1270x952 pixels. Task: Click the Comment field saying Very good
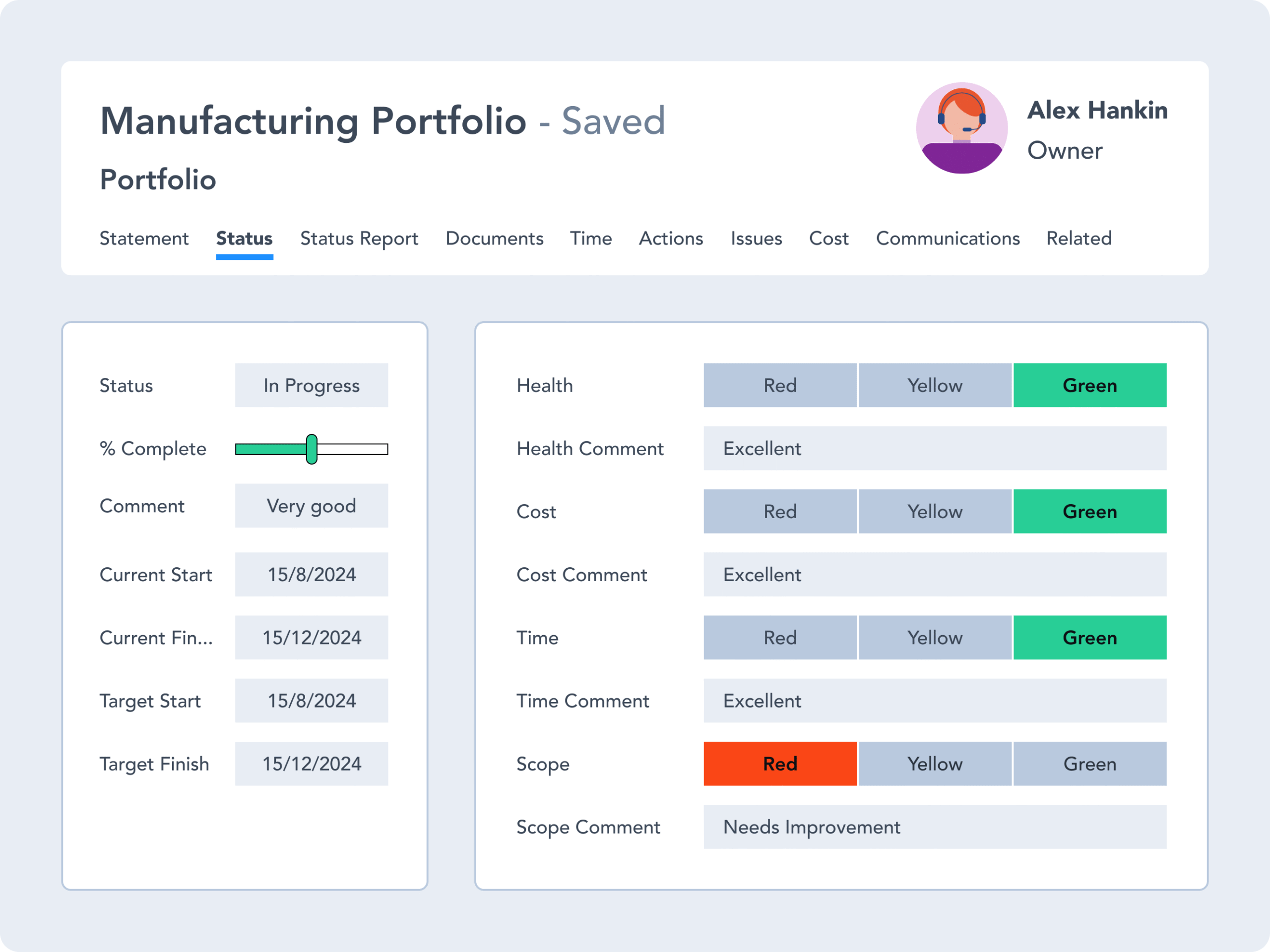tap(311, 506)
